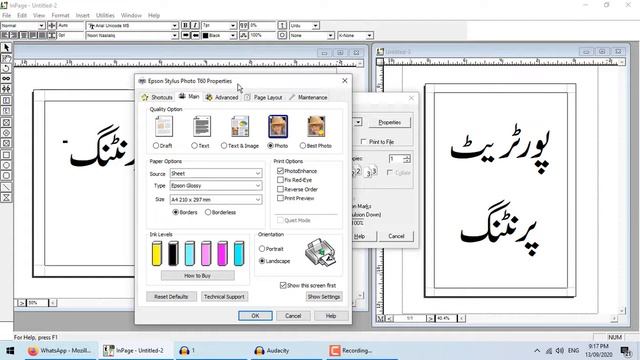The height and width of the screenshot is (360, 640).
Task: Select the Portrait orientation radio button
Action: [x=262, y=249]
